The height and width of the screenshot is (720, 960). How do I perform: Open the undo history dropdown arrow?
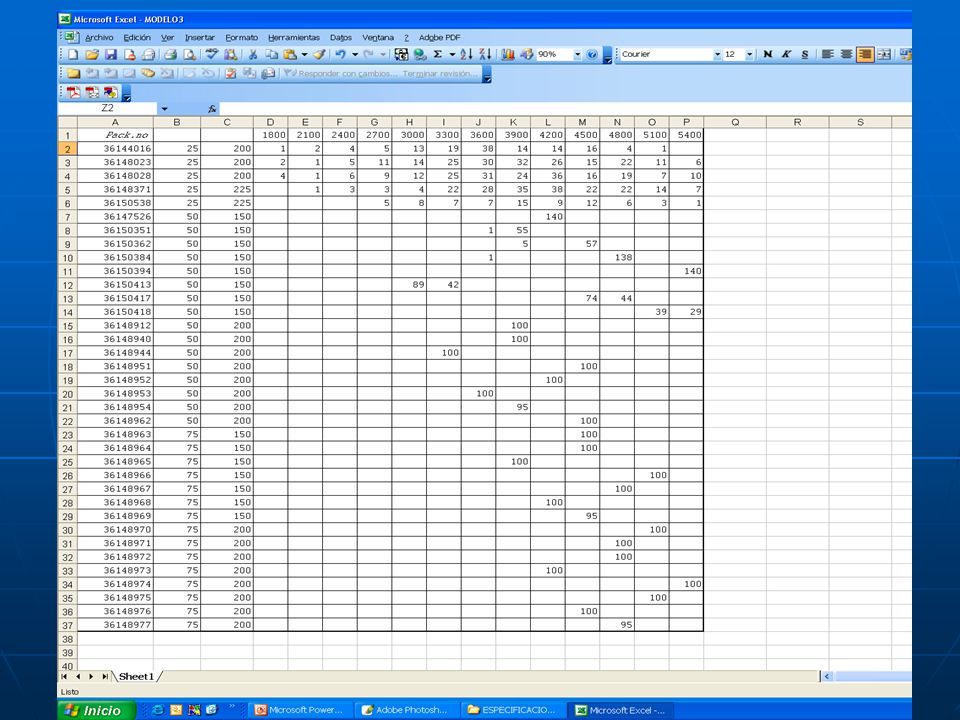[354, 54]
